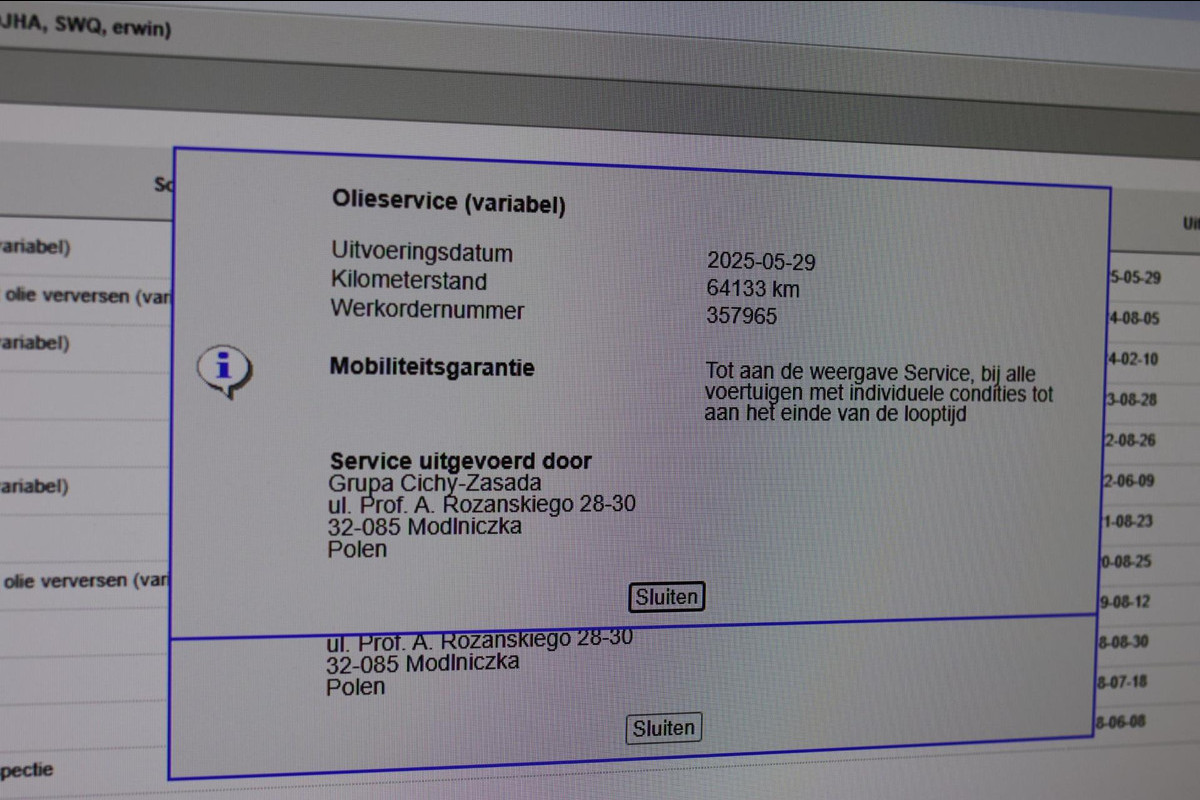The height and width of the screenshot is (800, 1200).
Task: Click the Olieservice (variabel) dialog heading
Action: tap(449, 202)
